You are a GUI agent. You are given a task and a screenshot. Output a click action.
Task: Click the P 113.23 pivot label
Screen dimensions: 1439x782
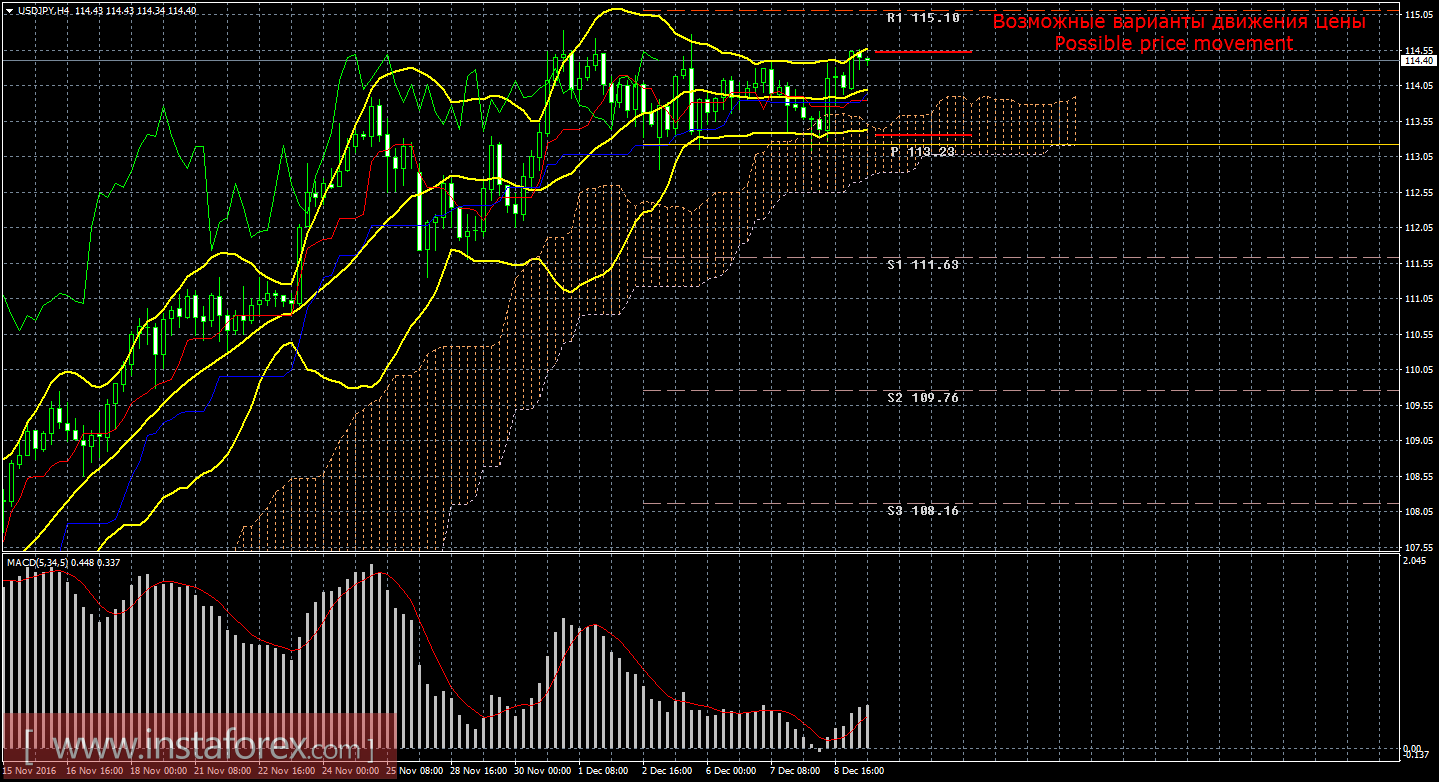[922, 151]
